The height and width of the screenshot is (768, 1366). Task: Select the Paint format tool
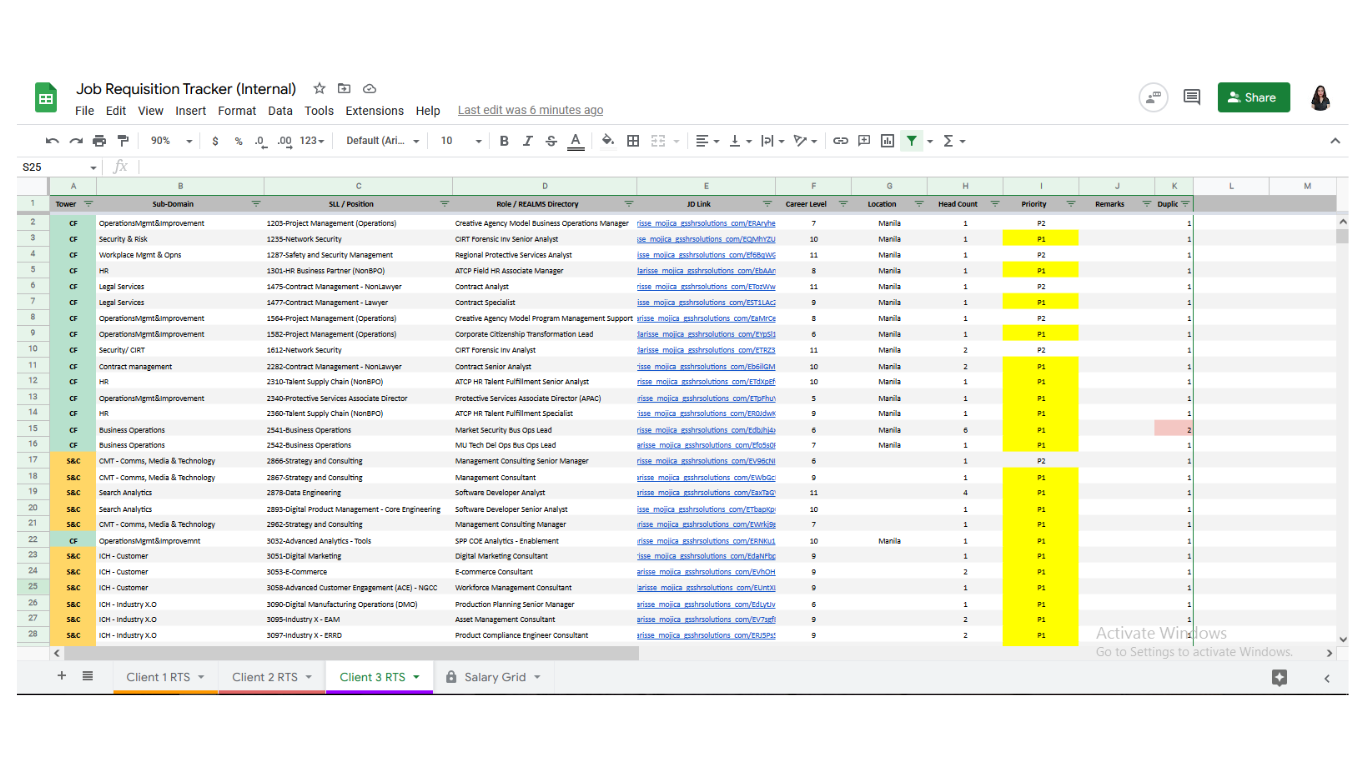coord(123,141)
